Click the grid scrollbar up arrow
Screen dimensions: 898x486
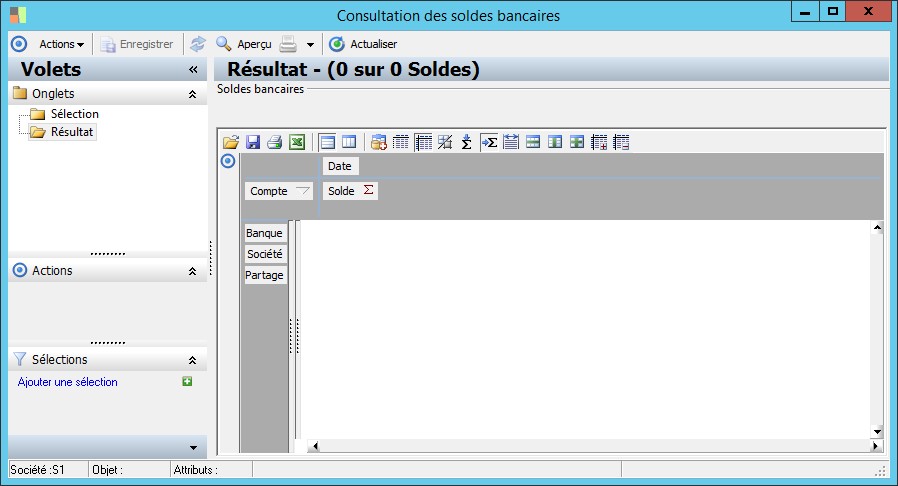tap(877, 228)
